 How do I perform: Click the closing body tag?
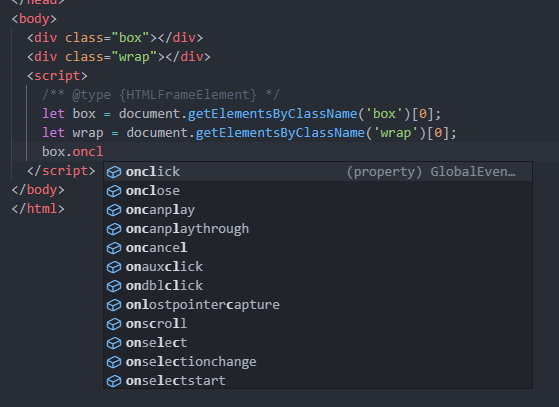pyautogui.click(x=38, y=190)
